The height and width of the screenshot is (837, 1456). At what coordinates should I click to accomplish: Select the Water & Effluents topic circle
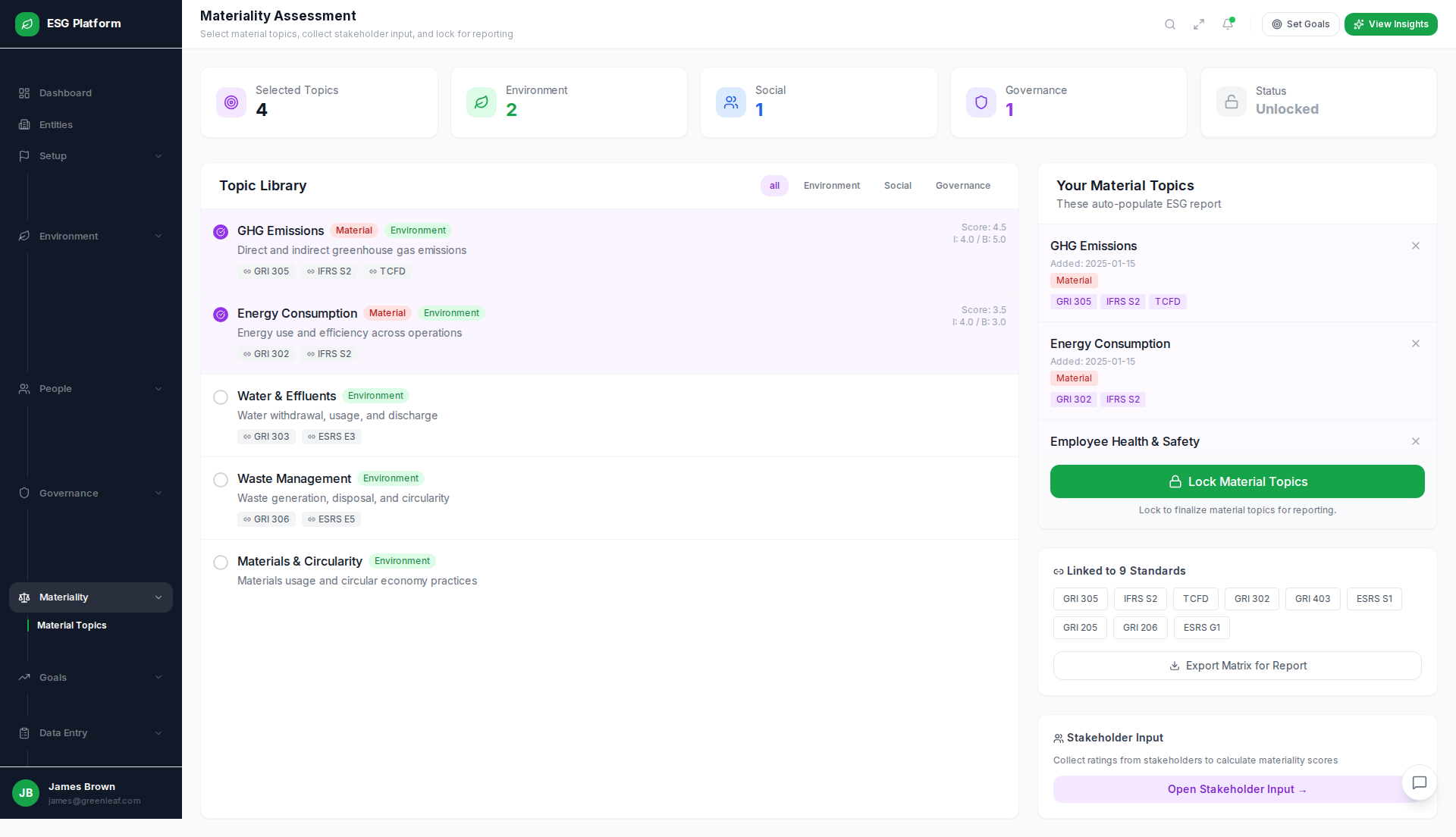click(x=221, y=397)
